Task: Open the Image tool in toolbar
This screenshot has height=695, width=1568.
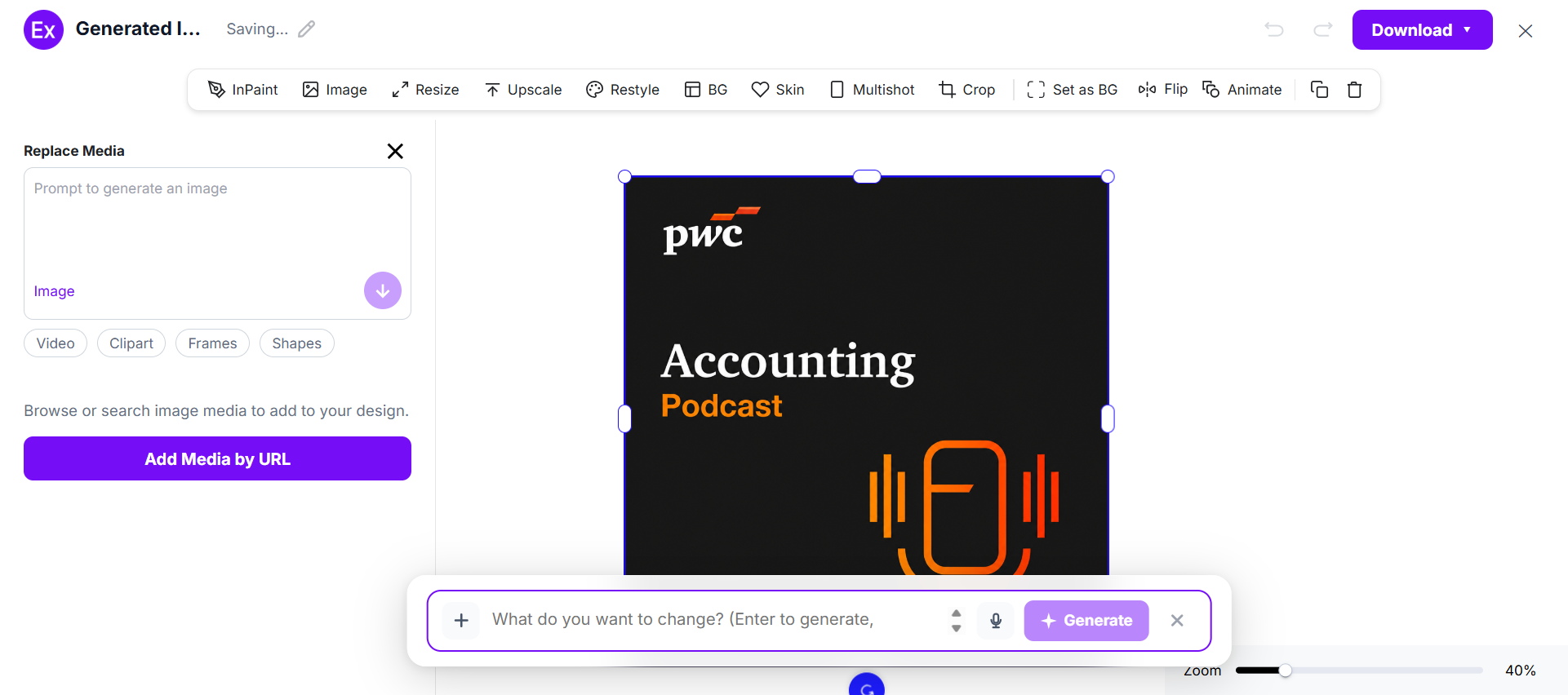Action: pos(335,90)
